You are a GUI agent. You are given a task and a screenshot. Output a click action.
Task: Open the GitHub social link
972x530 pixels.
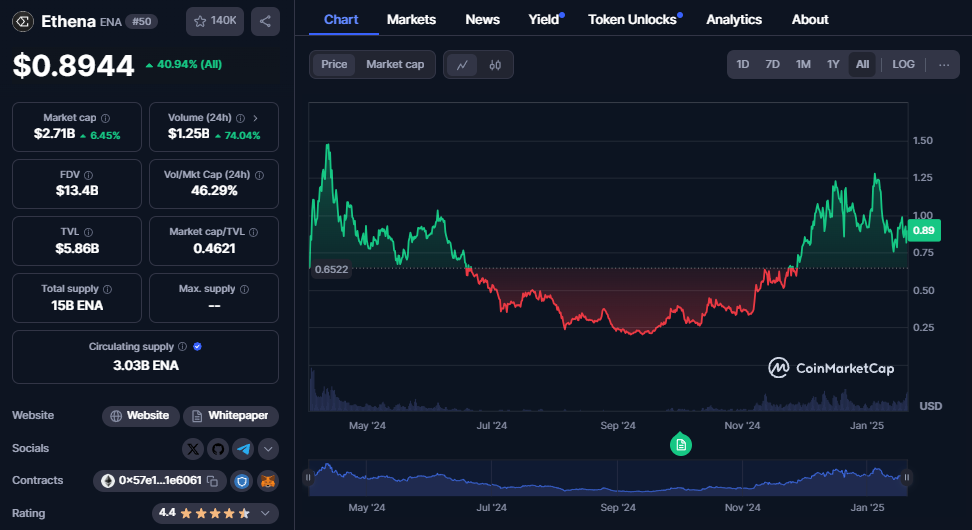click(218, 449)
